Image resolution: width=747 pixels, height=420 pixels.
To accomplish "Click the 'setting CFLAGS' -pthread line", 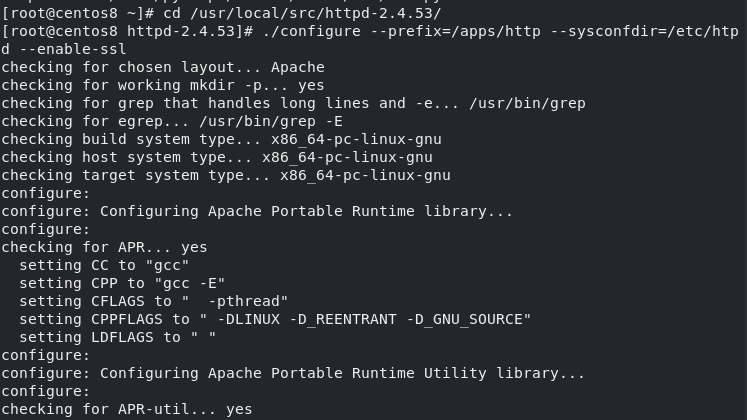I will point(154,301).
